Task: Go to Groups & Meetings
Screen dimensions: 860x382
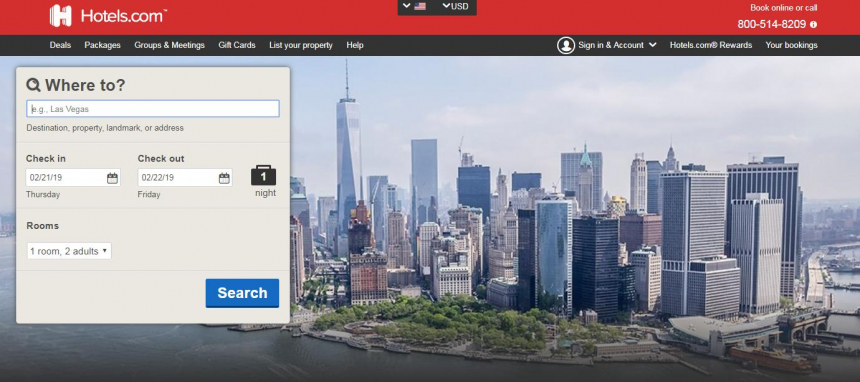Action: (x=169, y=45)
